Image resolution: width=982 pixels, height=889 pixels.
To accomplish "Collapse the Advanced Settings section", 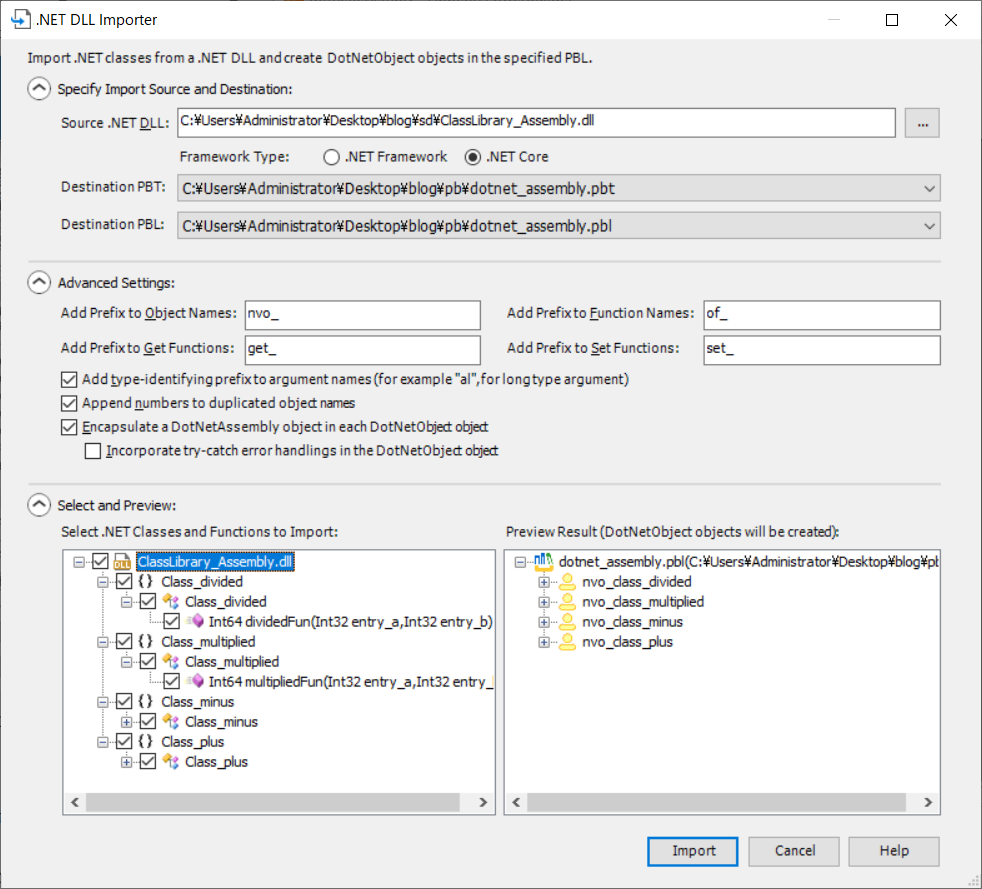I will (38, 283).
